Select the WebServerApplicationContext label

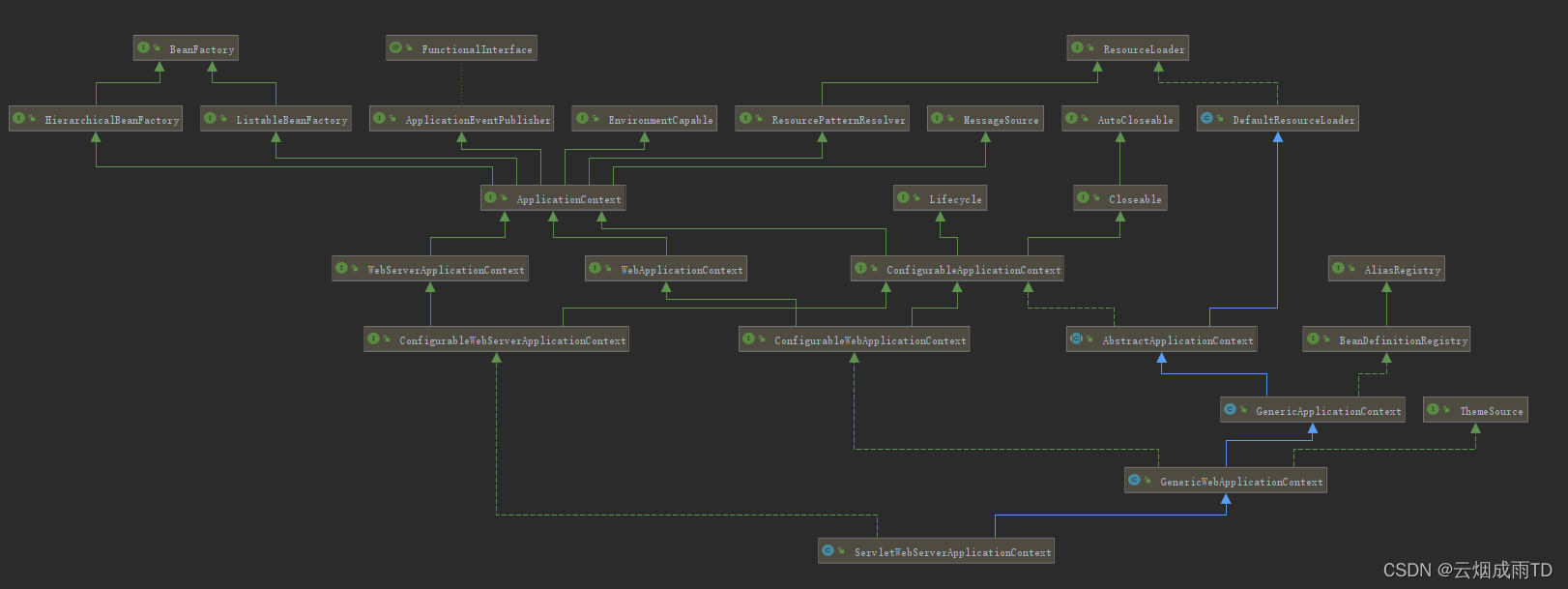(446, 270)
